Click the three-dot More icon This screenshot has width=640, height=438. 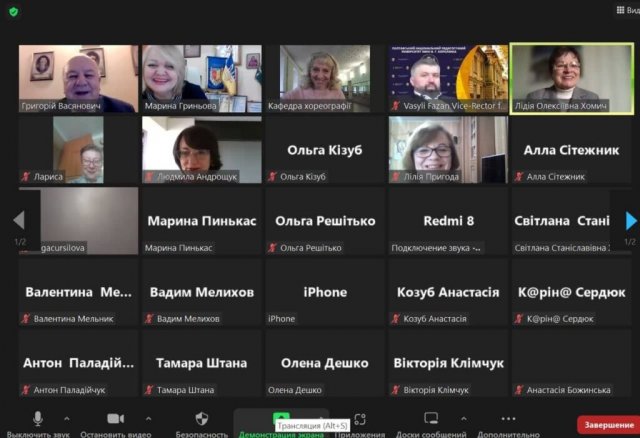point(508,418)
